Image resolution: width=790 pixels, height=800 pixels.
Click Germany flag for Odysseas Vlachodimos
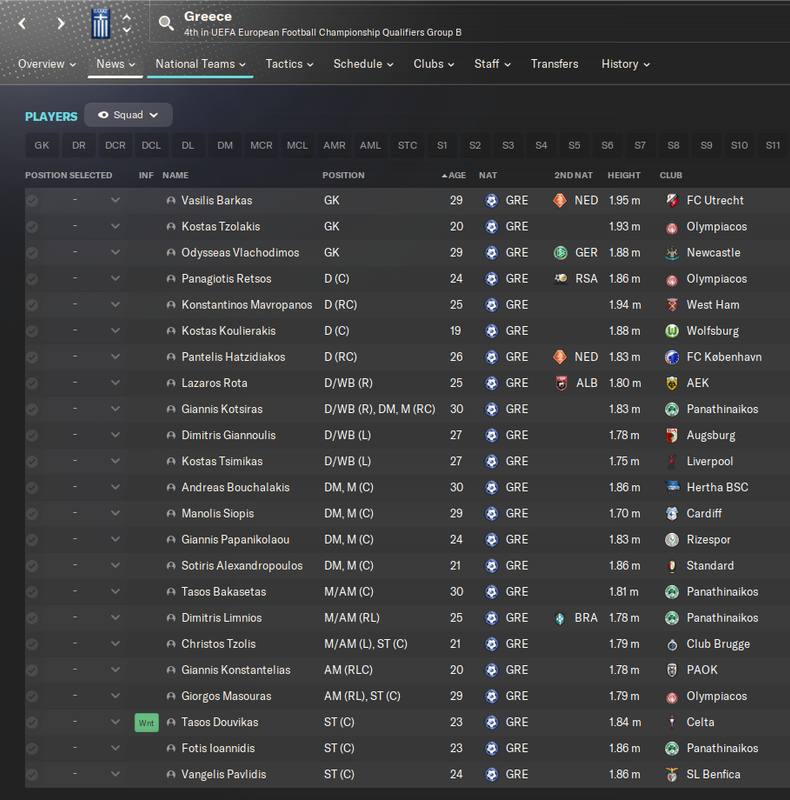tap(560, 253)
